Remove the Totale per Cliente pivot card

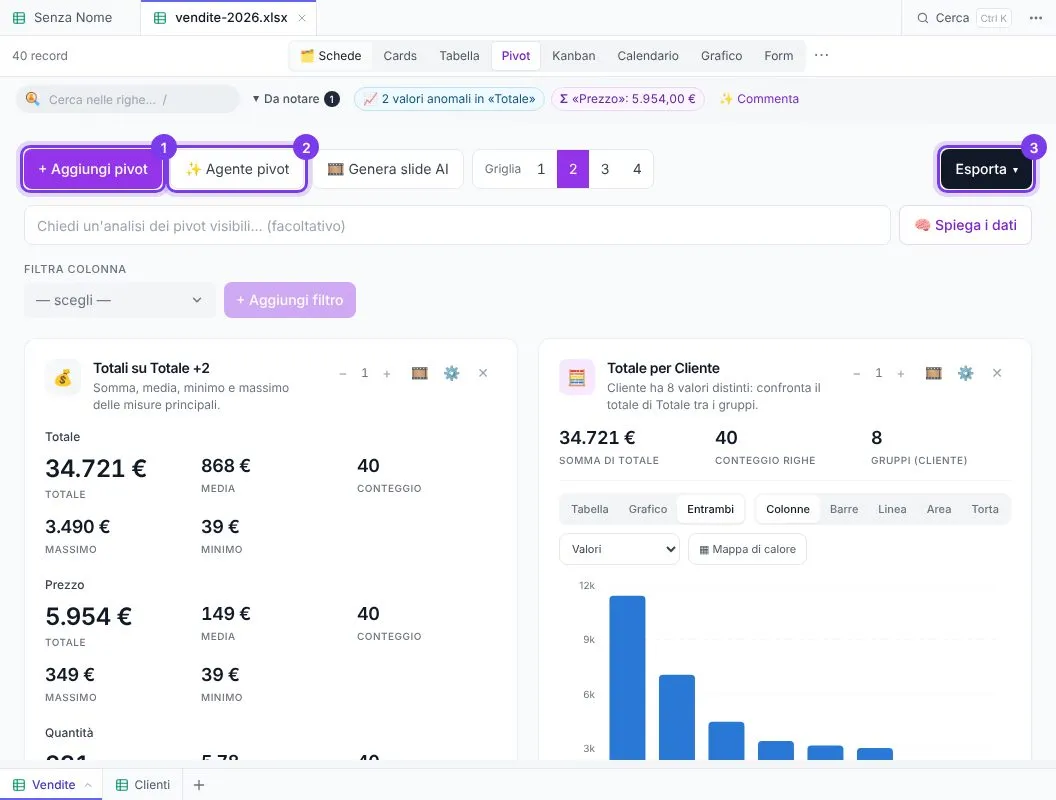coord(997,373)
